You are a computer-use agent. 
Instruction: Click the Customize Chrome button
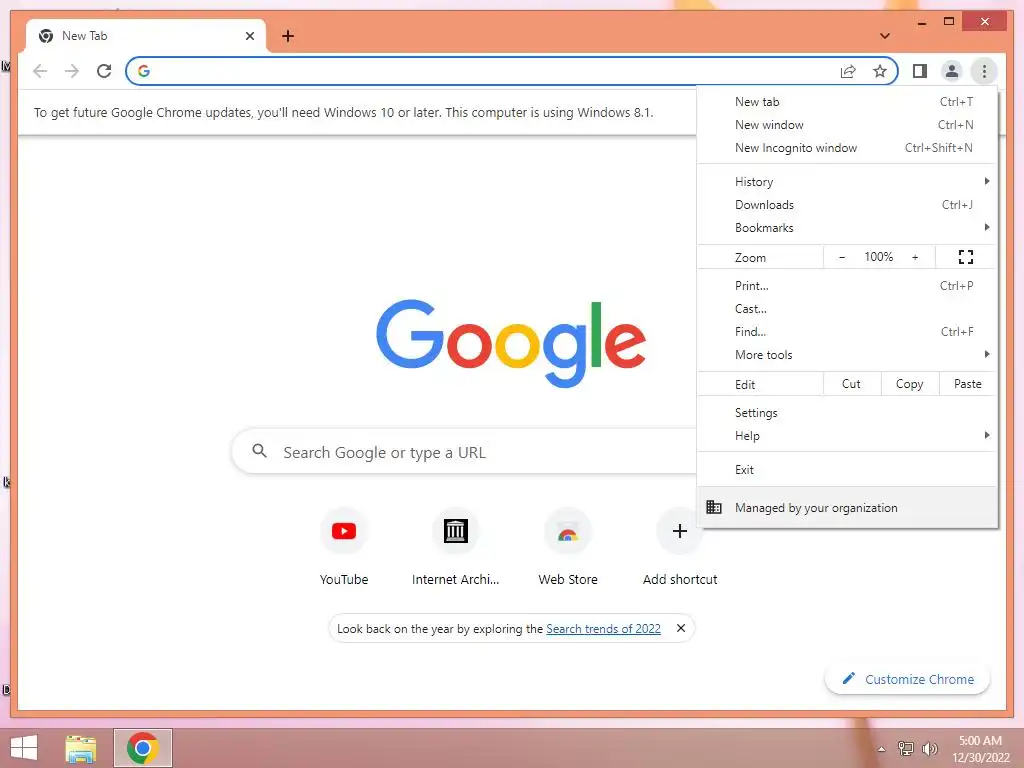click(908, 679)
